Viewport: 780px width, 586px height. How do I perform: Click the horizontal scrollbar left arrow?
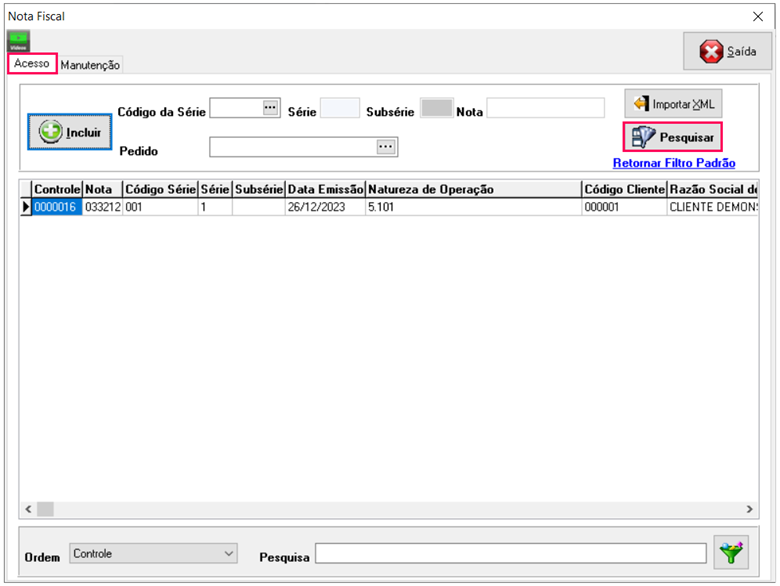28,509
